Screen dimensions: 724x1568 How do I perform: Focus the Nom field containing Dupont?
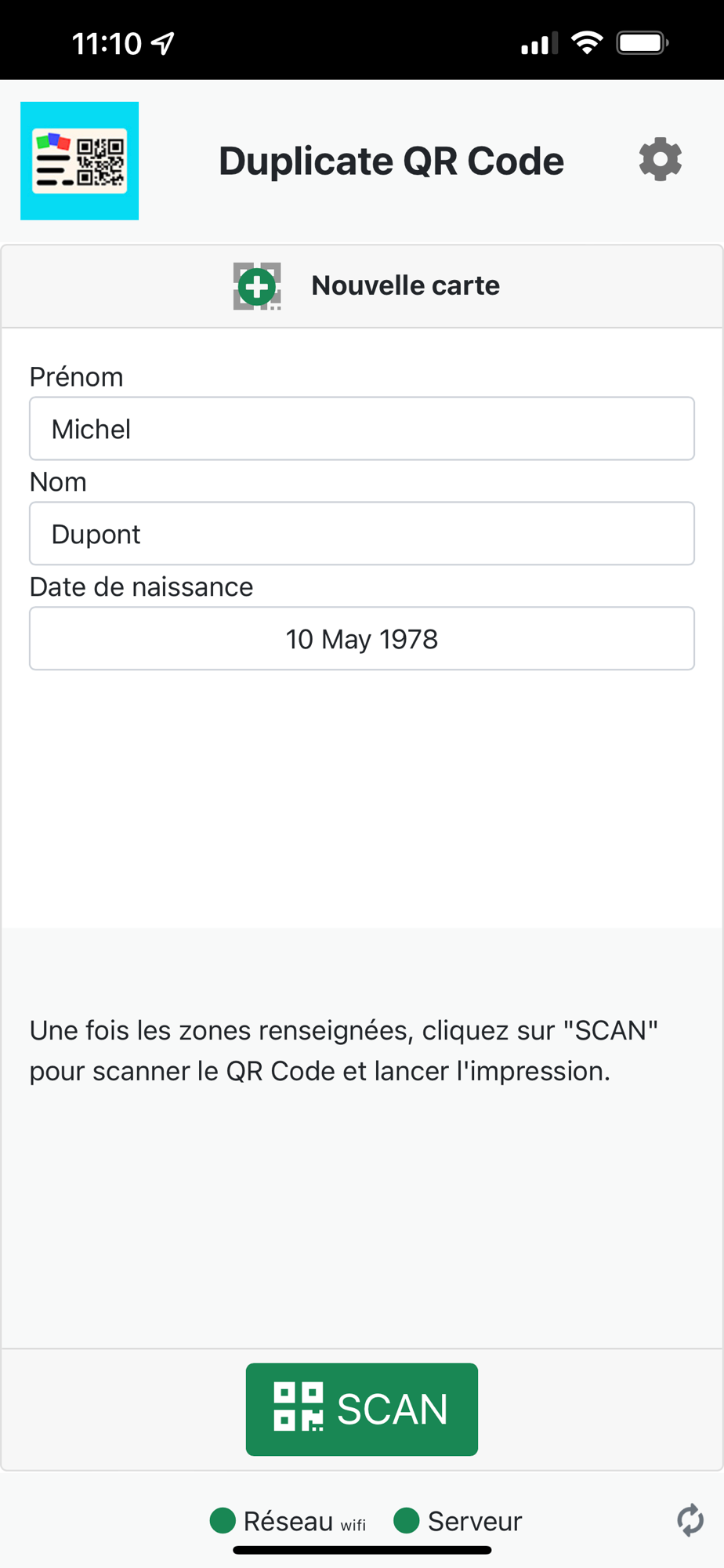click(362, 534)
